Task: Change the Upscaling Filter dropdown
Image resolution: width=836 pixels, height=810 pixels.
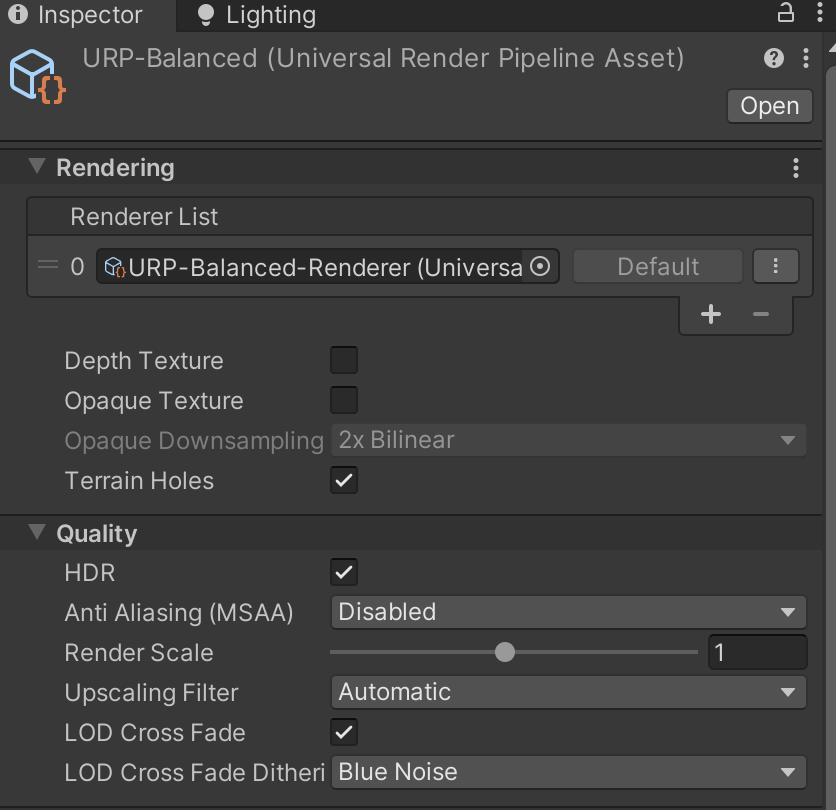Action: click(x=568, y=692)
